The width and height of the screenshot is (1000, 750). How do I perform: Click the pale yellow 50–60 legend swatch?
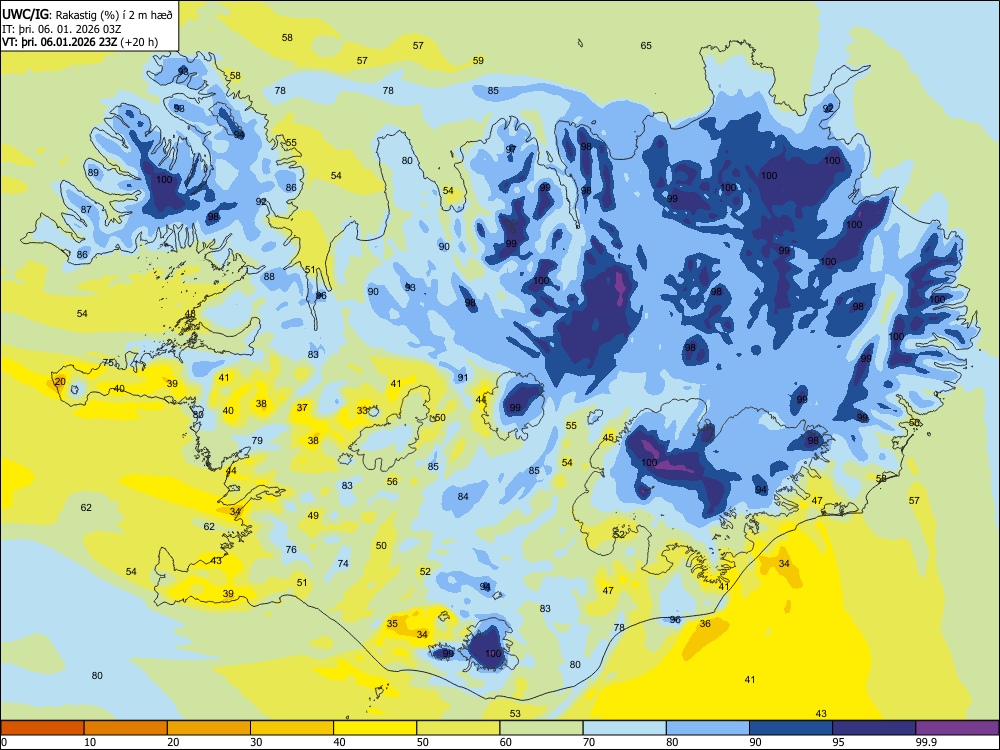tap(458, 728)
